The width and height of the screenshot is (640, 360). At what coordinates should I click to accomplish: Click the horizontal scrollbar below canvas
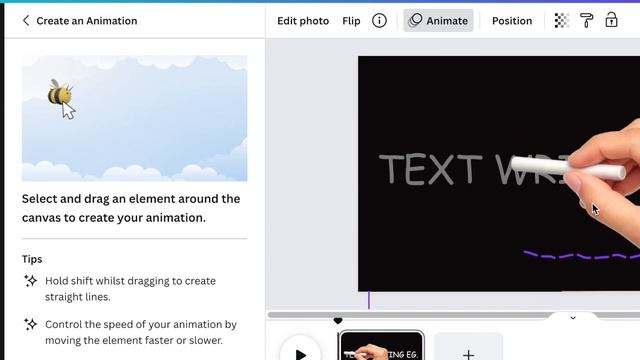point(453,315)
